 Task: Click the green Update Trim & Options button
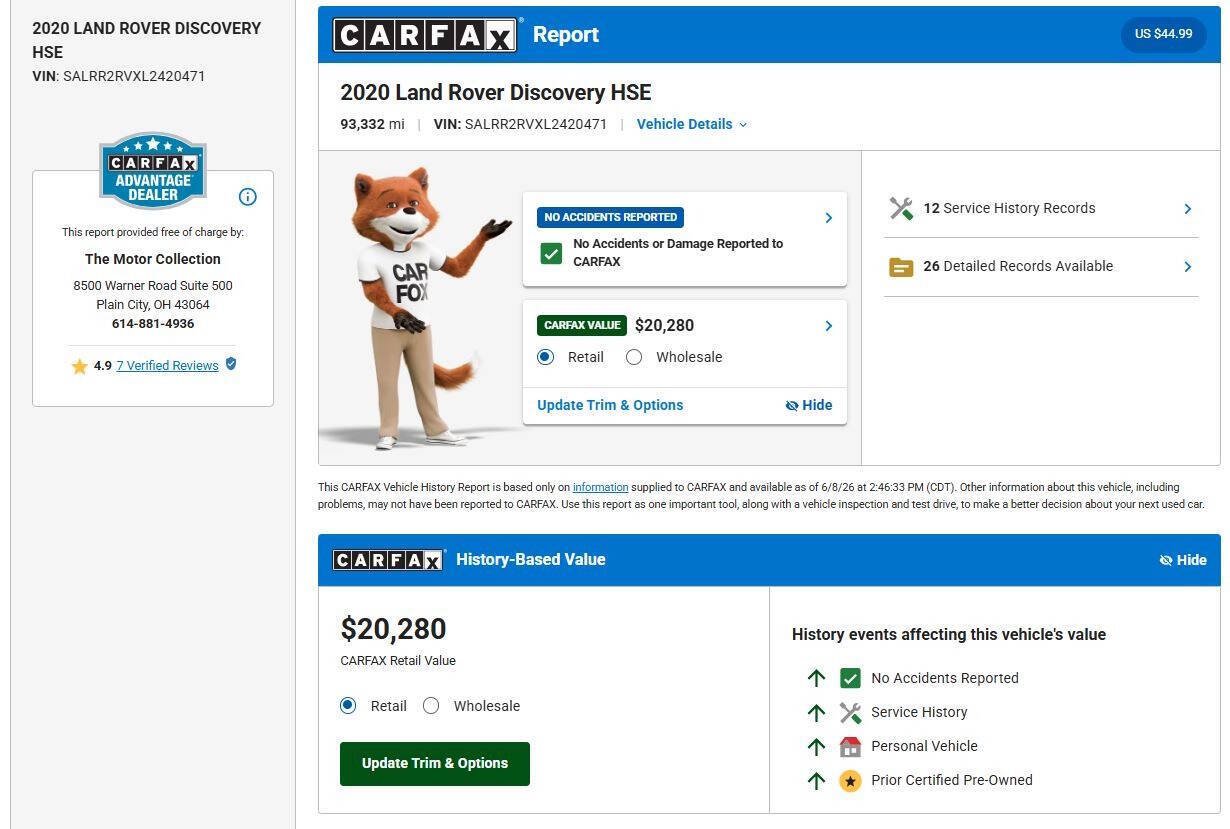tap(435, 763)
